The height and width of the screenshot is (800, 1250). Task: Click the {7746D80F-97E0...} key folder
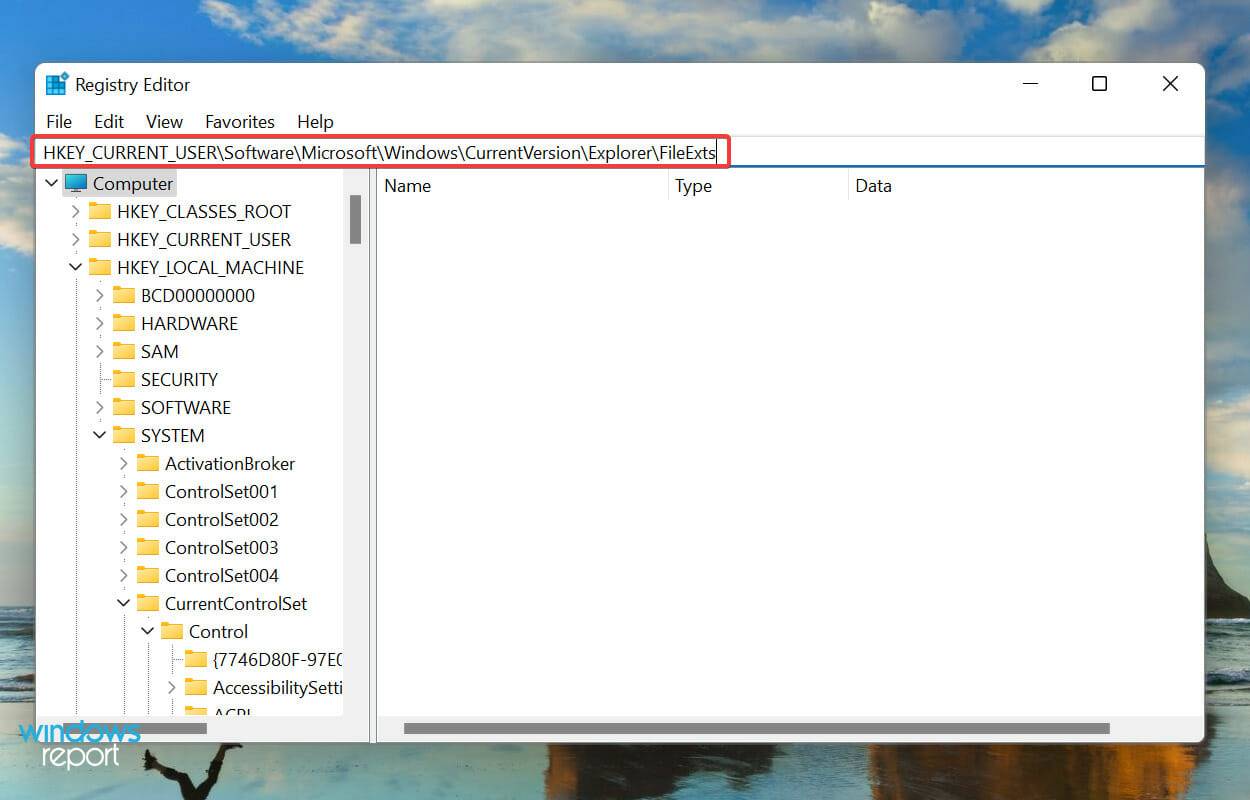[197, 659]
